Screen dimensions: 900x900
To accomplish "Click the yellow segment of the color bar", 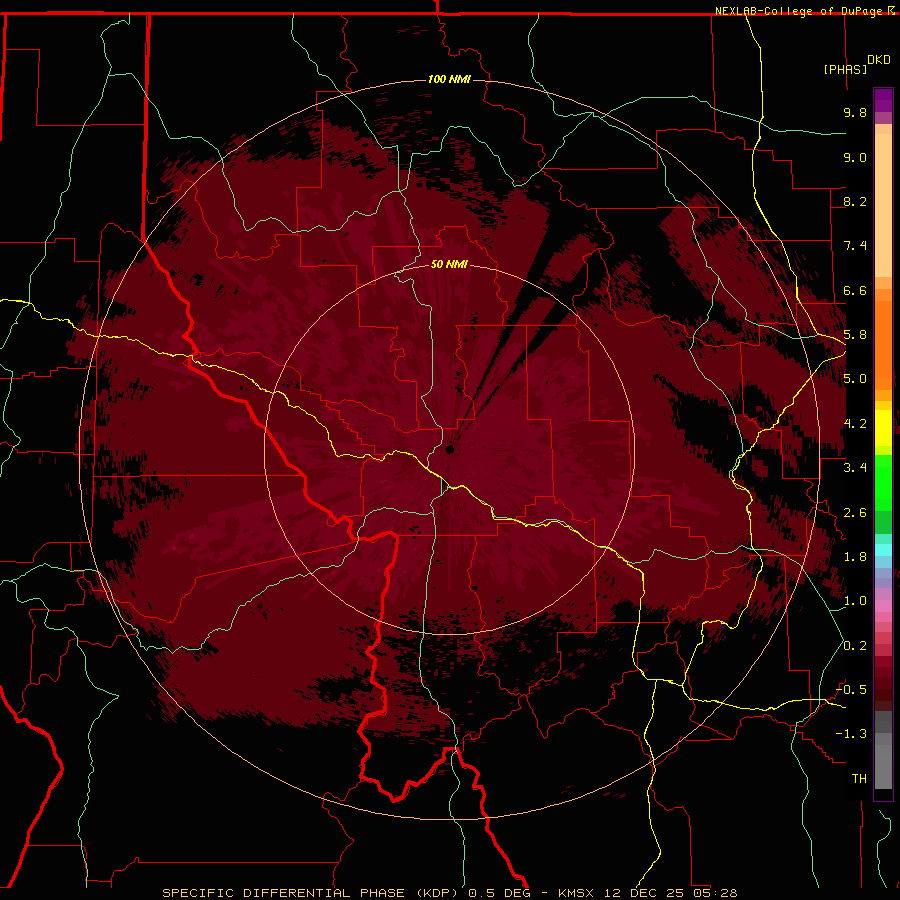I will click(x=883, y=428).
